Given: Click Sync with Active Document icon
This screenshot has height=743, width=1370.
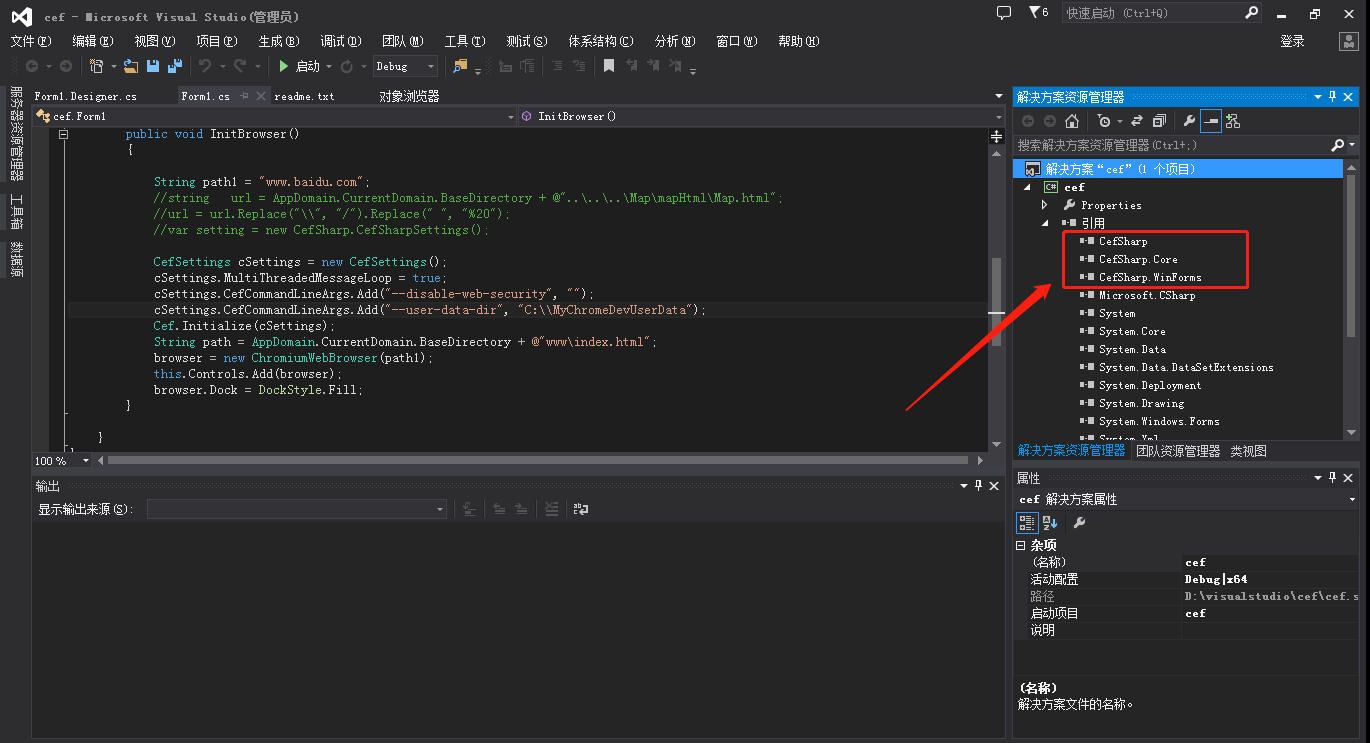Looking at the screenshot, I should [1137, 121].
